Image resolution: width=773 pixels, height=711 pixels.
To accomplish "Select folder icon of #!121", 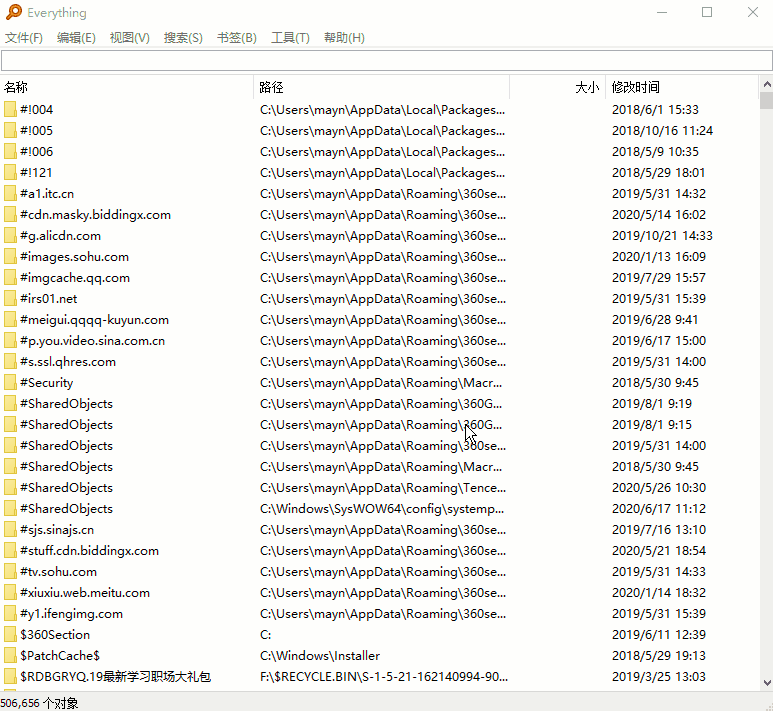I will pos(10,173).
